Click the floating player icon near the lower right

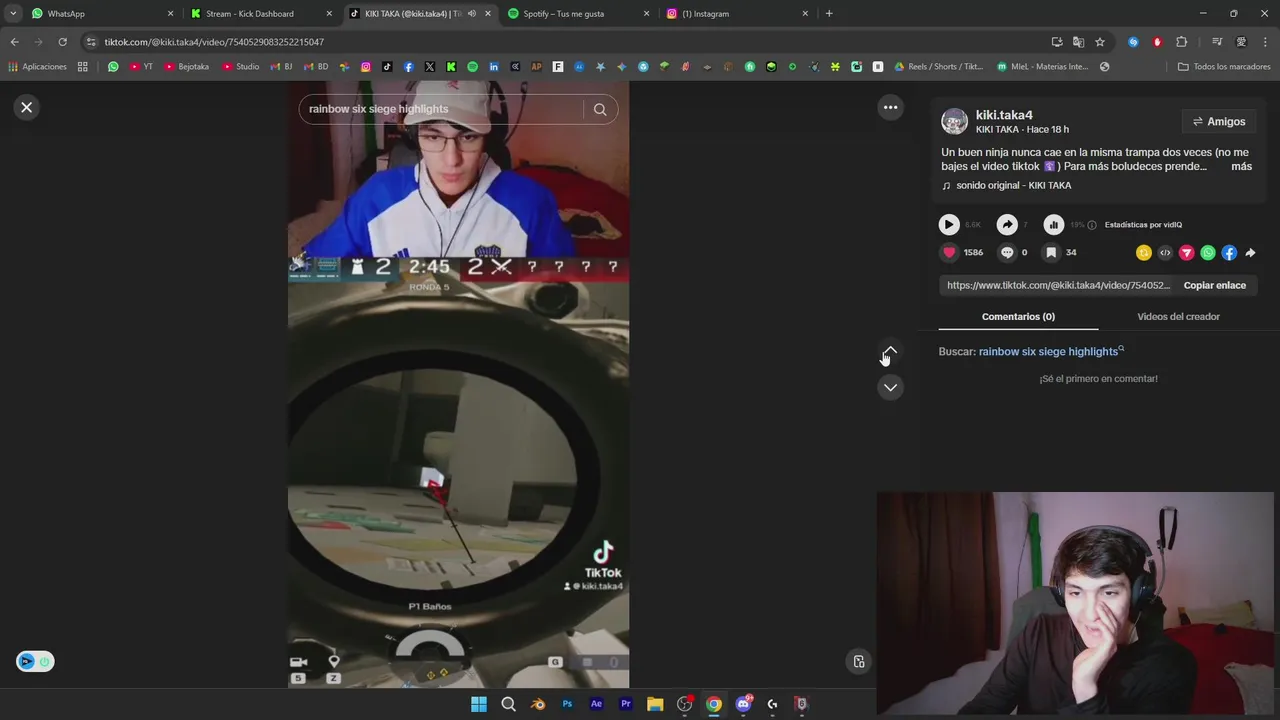(858, 661)
